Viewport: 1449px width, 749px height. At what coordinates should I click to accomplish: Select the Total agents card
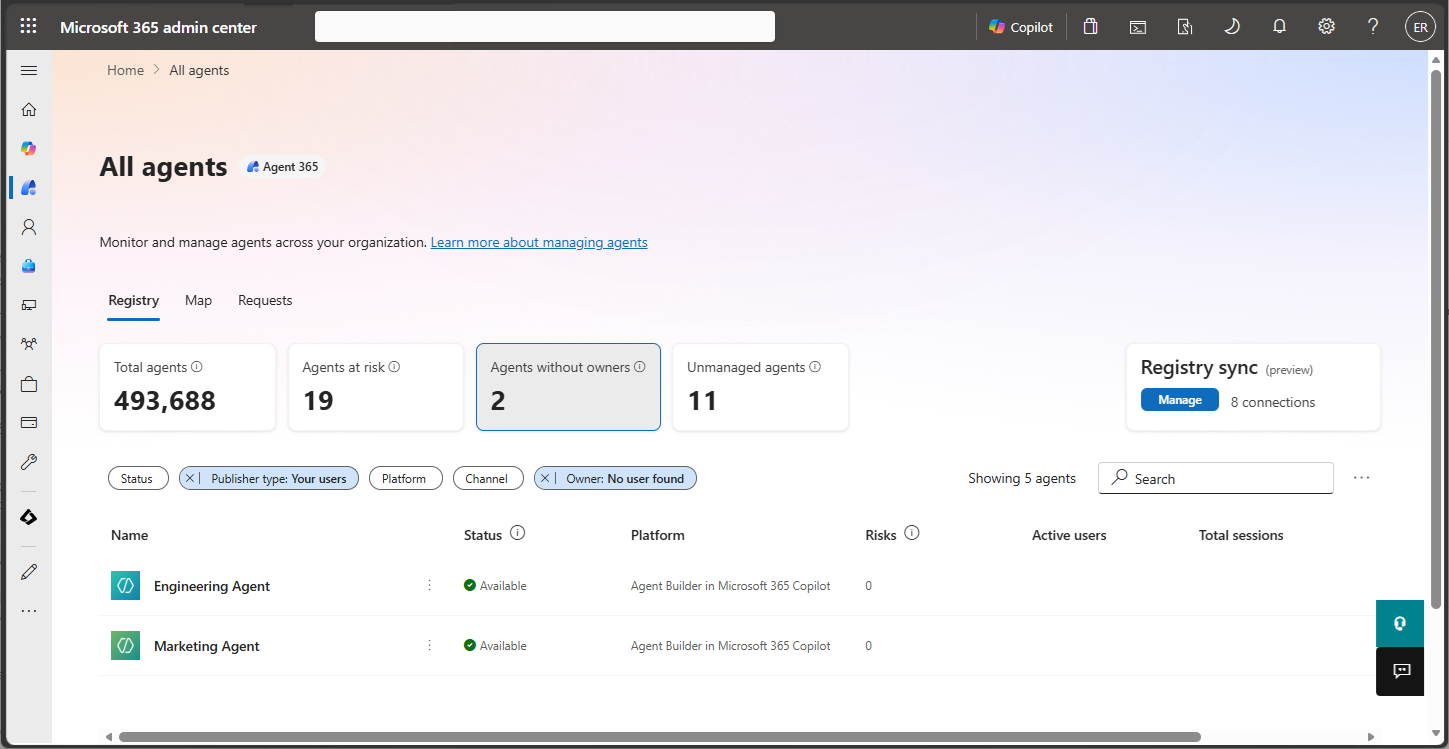coord(188,387)
